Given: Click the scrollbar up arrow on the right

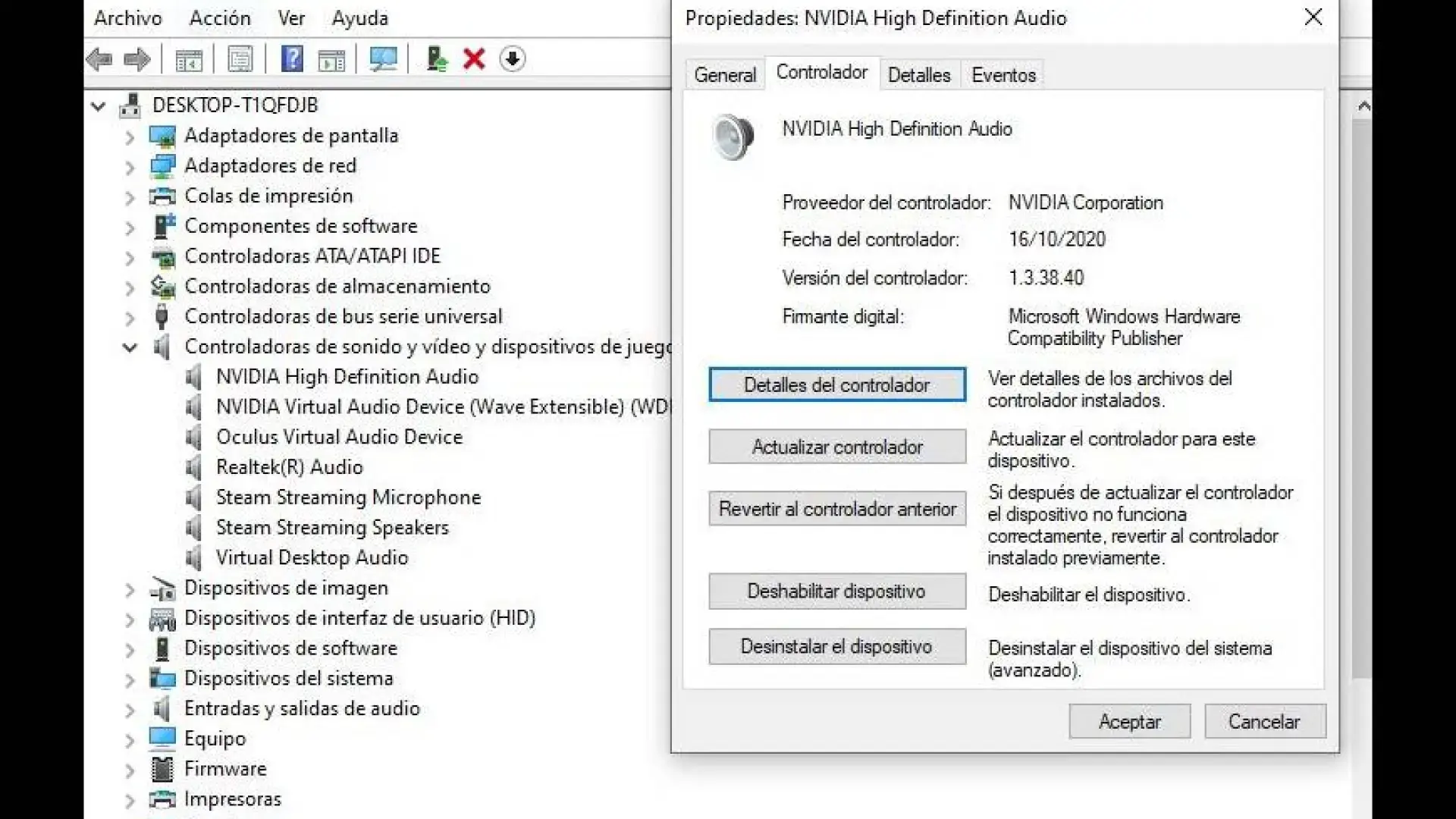Looking at the screenshot, I should (1364, 106).
